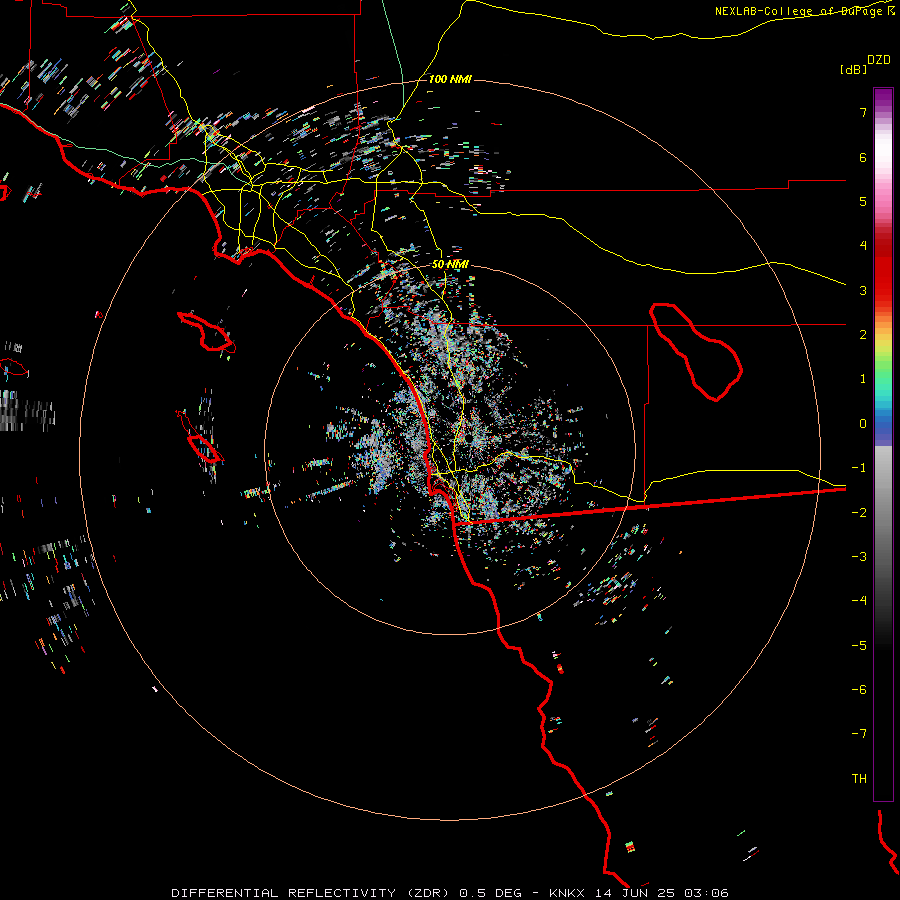This screenshot has height=900, width=900.
Task: Click the 2 dB value on color scale
Action: tap(863, 335)
